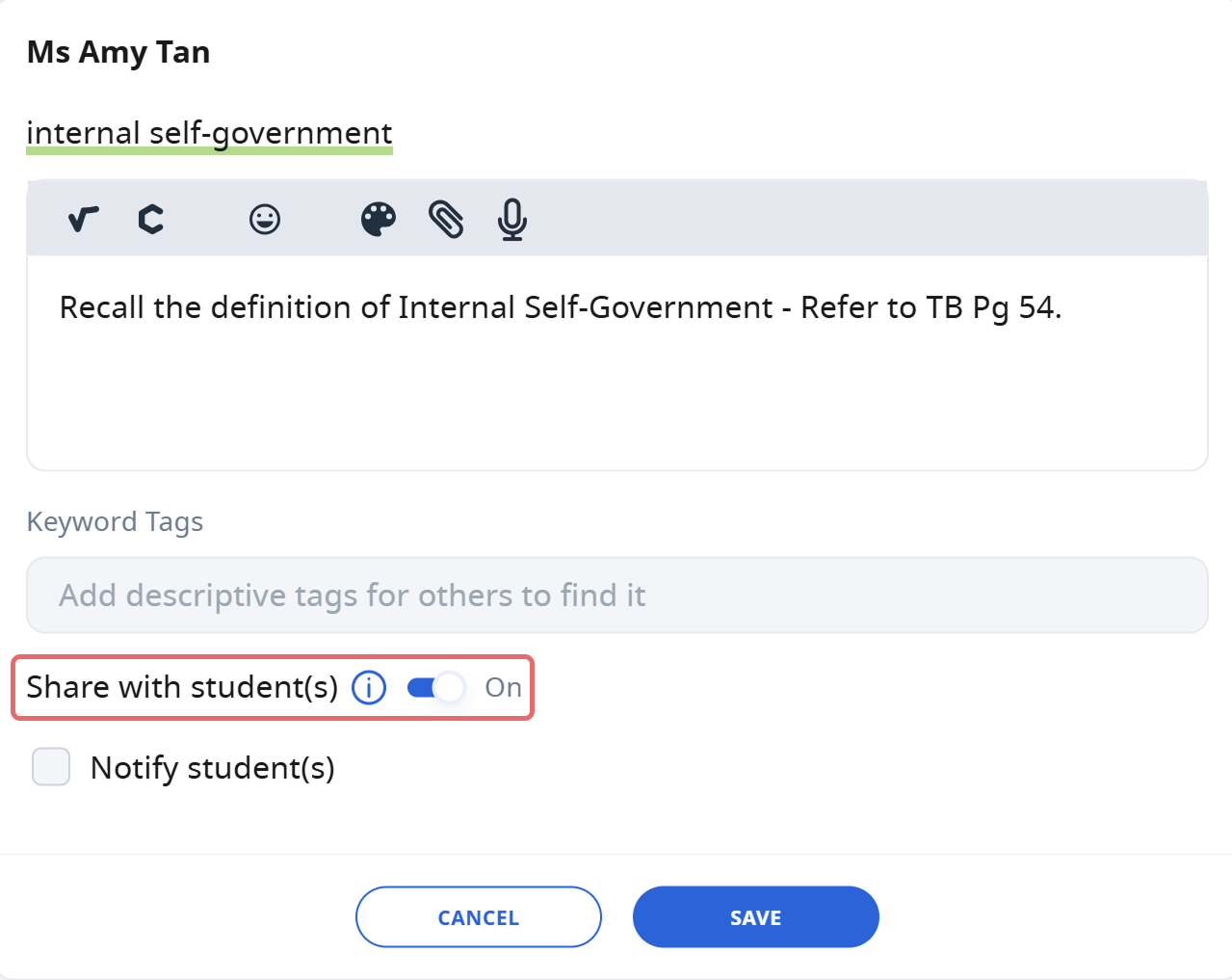This screenshot has height=980, width=1232.
Task: Click in the text starting 'Recall the definition'
Action: (560, 307)
